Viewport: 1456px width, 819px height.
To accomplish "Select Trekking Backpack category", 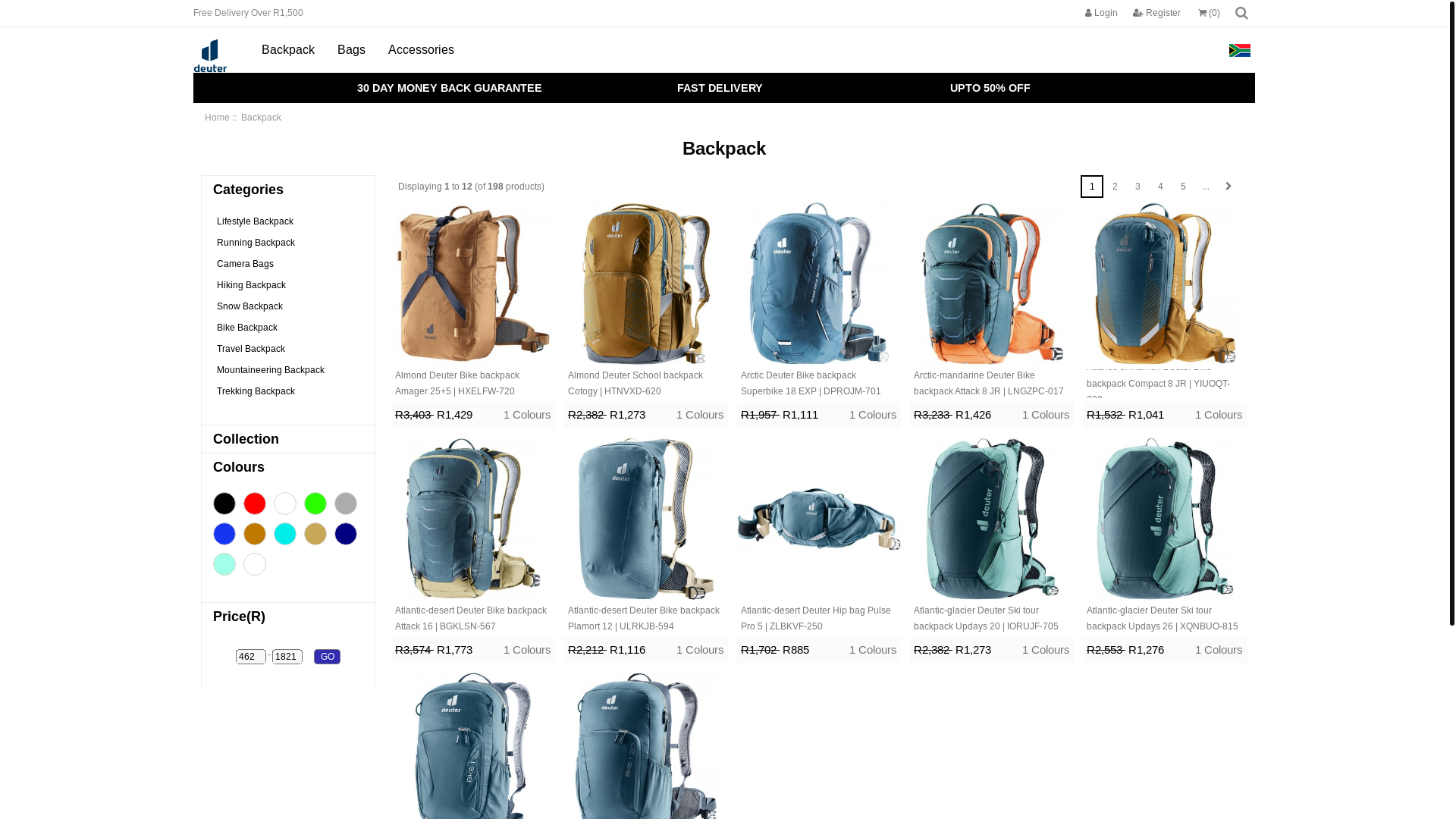I will [x=256, y=391].
